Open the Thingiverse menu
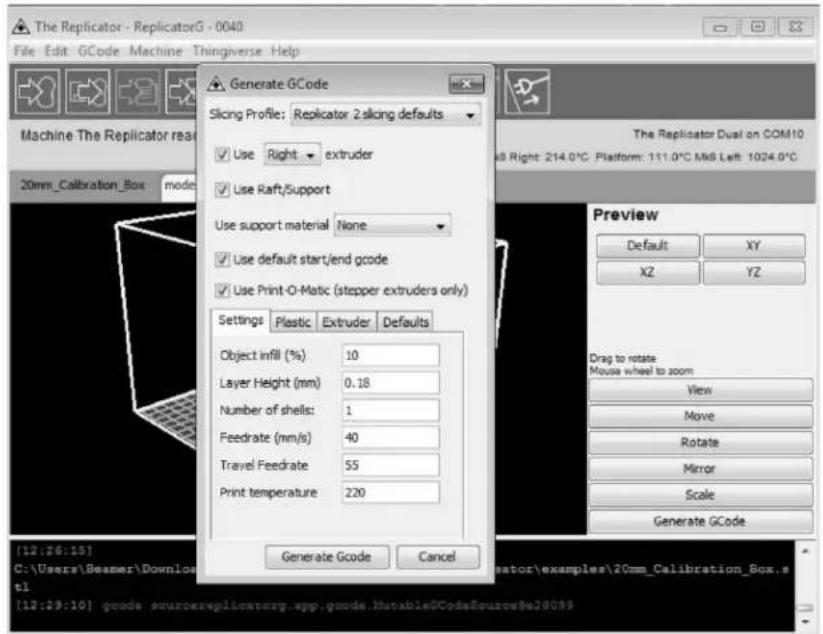The image size is (823, 634). tap(227, 51)
